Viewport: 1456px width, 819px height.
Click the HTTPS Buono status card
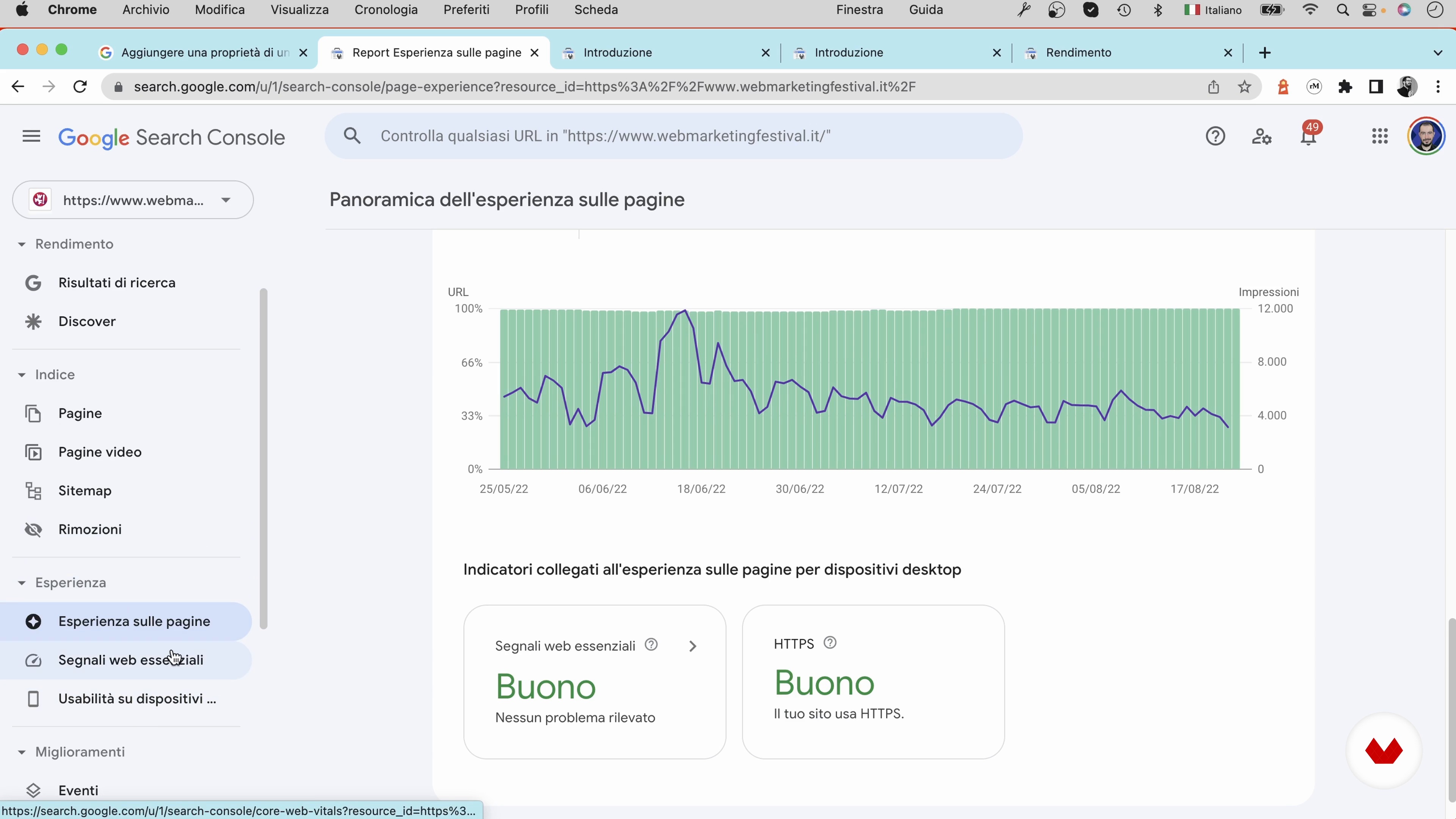click(x=873, y=682)
